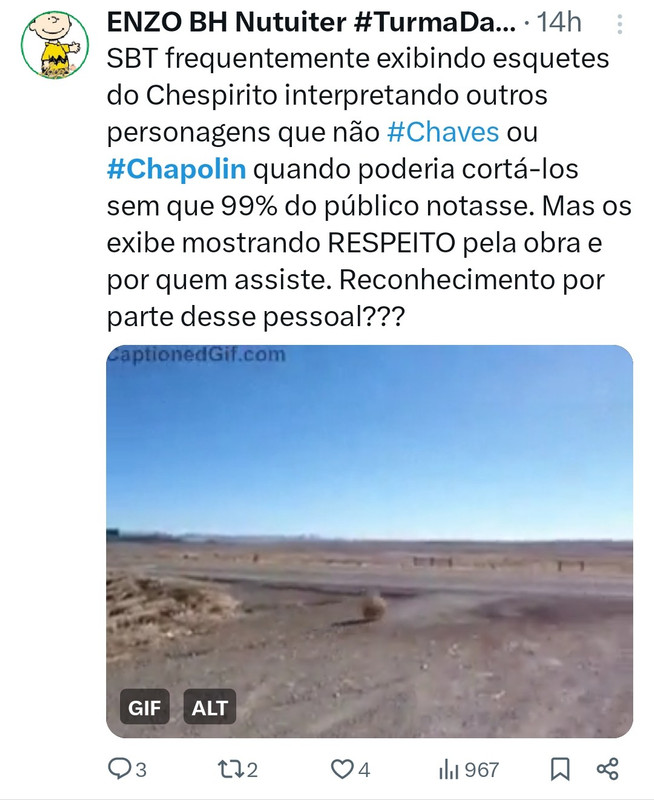The width and height of the screenshot is (654, 800).
Task: Open the reply comment icon
Action: (120, 769)
